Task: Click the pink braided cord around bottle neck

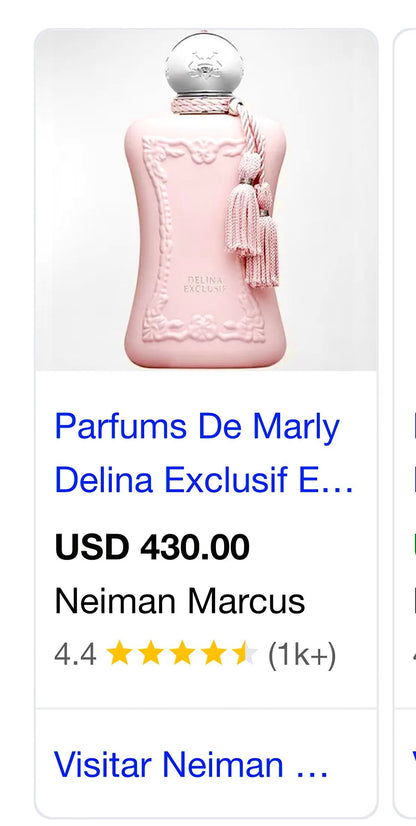Action: [202, 105]
